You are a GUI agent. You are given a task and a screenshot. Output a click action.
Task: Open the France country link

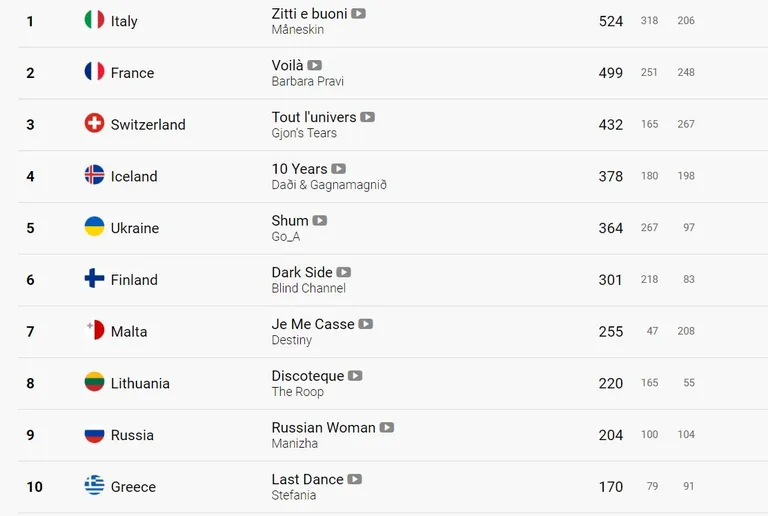point(132,73)
